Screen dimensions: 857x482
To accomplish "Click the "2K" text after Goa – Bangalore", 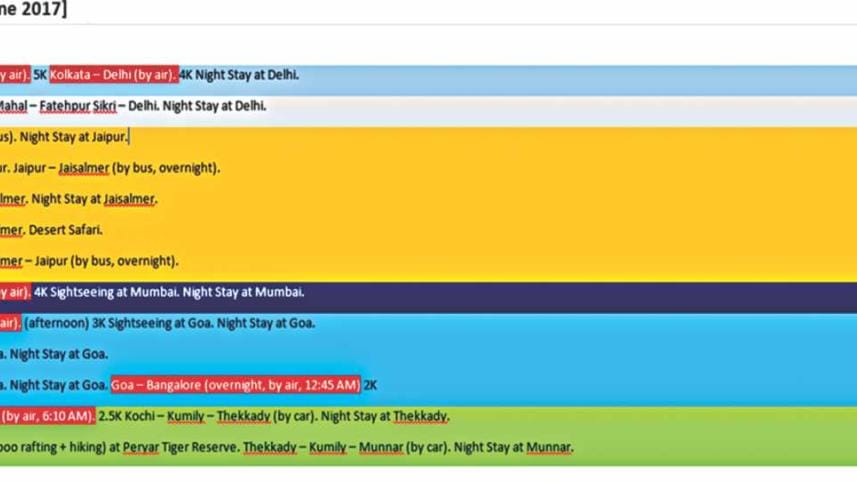I will [370, 385].
